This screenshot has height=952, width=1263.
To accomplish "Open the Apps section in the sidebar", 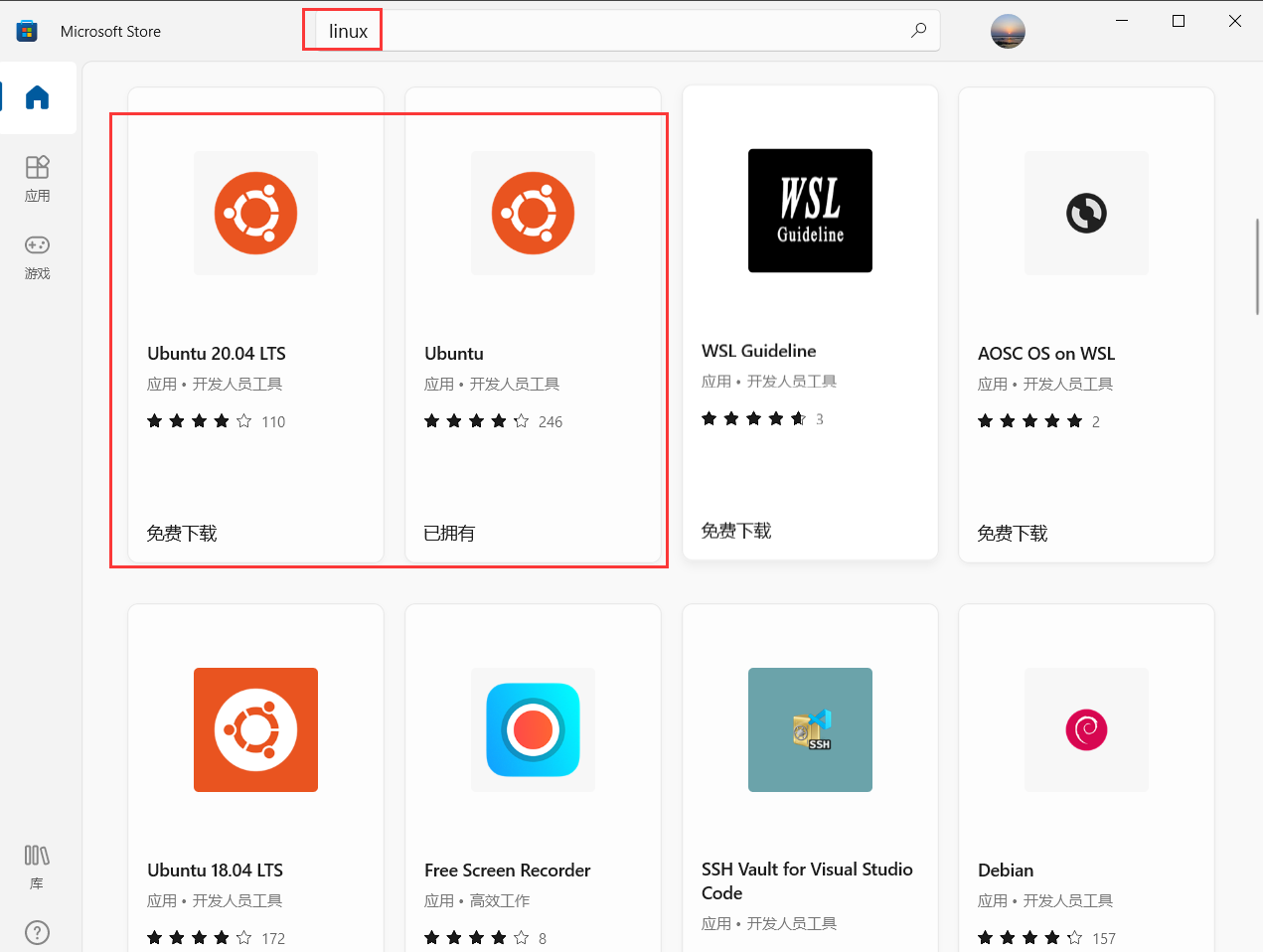I will [38, 179].
